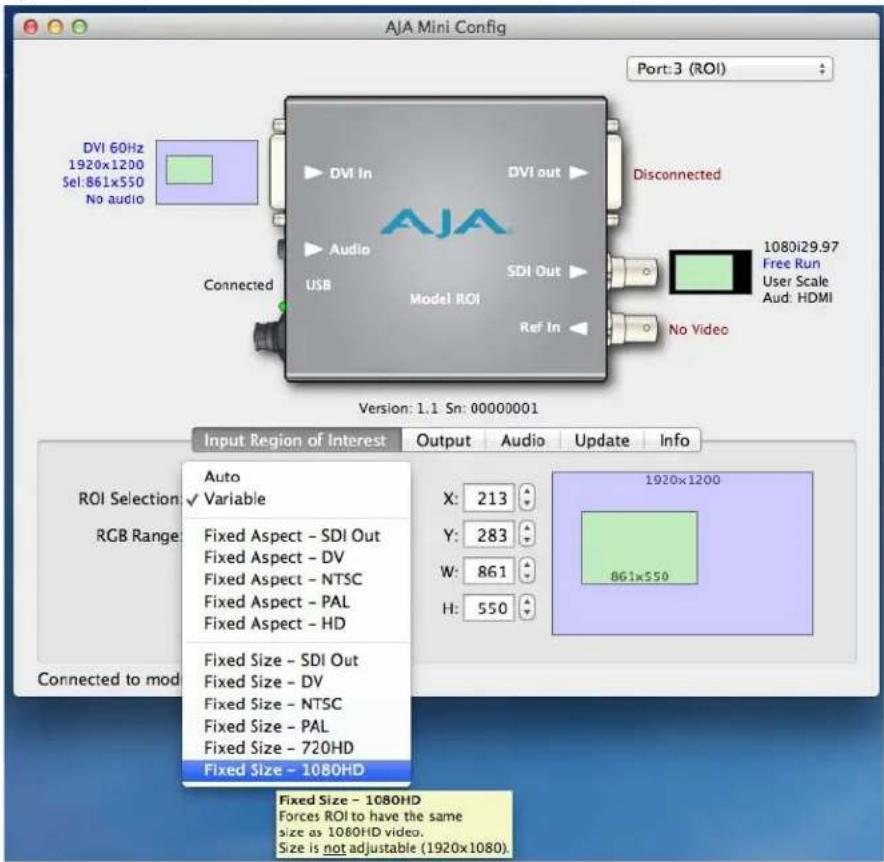Zoom the AJA Mini Config window

coord(79,26)
